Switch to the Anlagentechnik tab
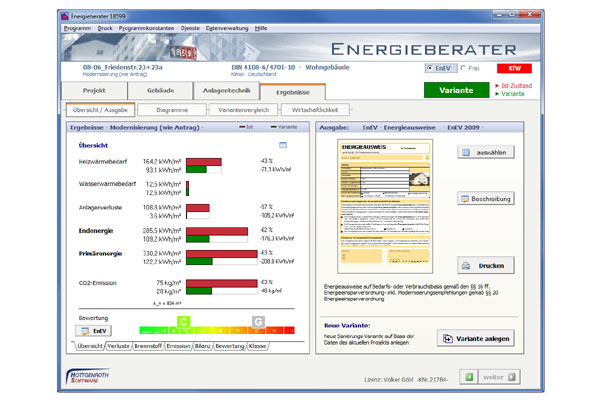 [x=227, y=91]
